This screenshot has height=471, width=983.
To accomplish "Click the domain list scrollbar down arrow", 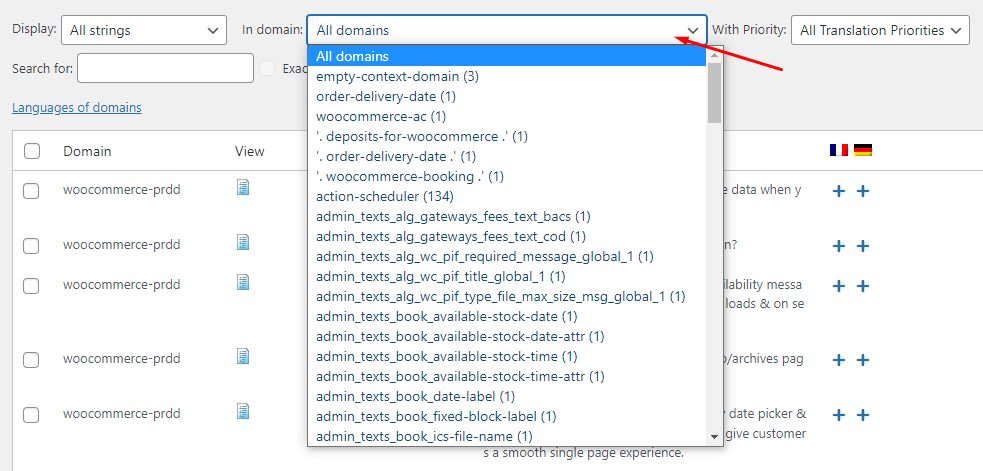I will point(715,437).
